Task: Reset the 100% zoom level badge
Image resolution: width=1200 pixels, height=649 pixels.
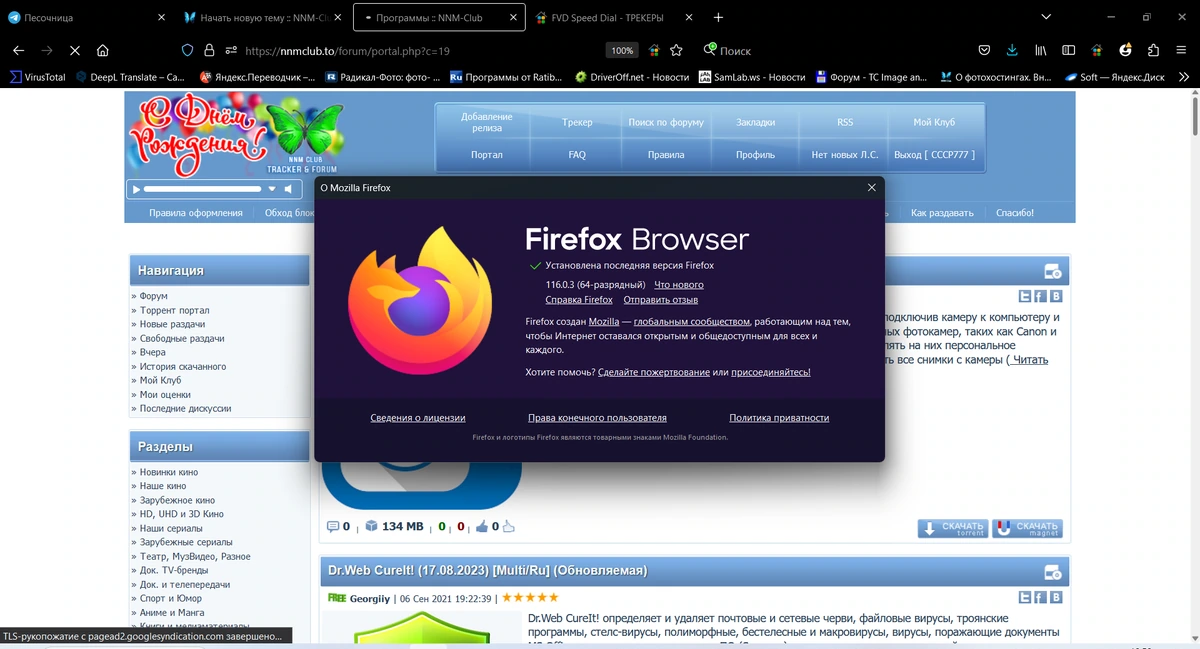Action: click(622, 50)
